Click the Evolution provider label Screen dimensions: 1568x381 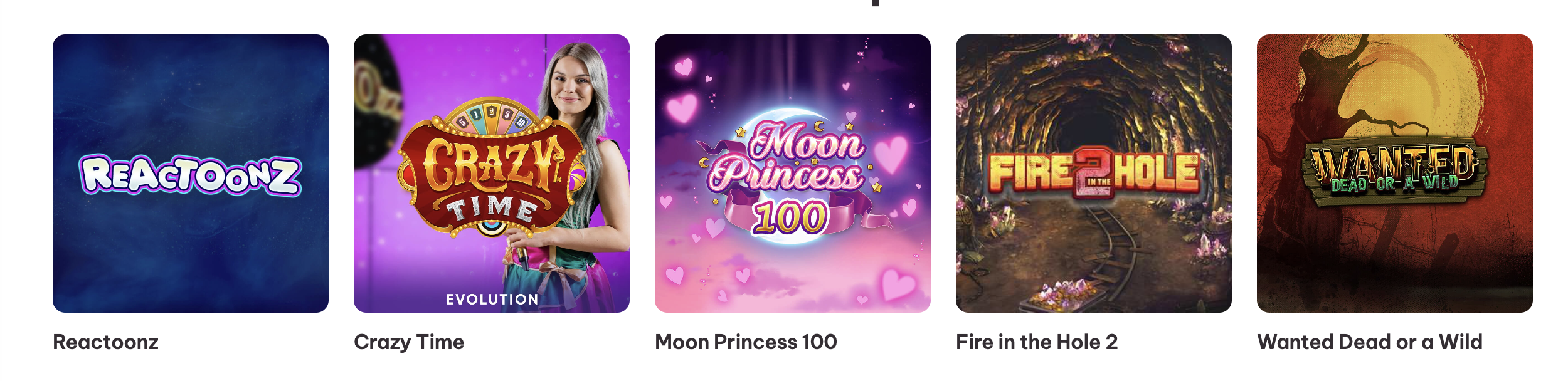tap(492, 300)
